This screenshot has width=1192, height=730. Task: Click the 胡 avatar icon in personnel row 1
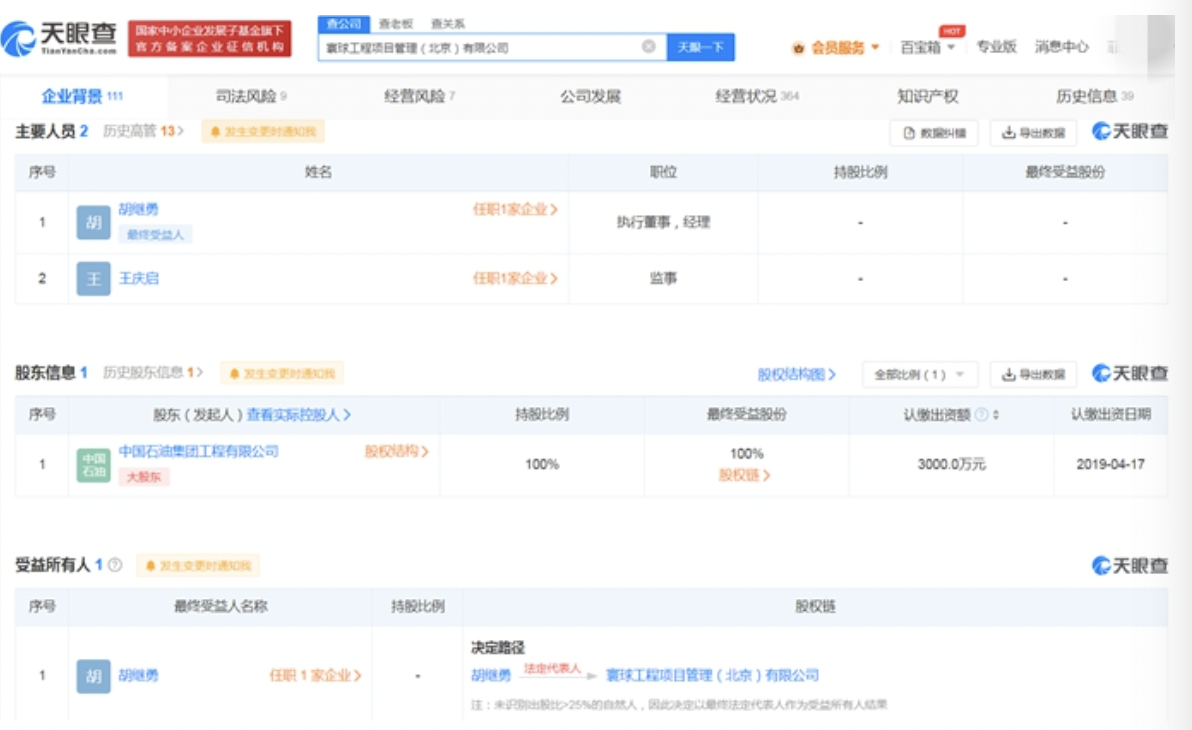[x=94, y=222]
